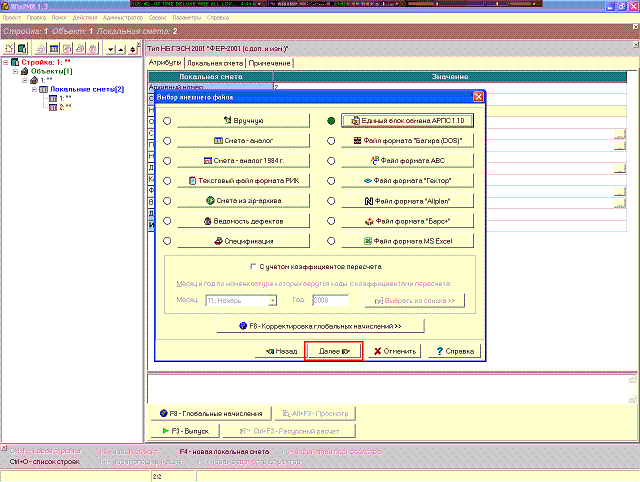
Task: Select radio for Файл формата MS Excel
Action: click(x=331, y=241)
